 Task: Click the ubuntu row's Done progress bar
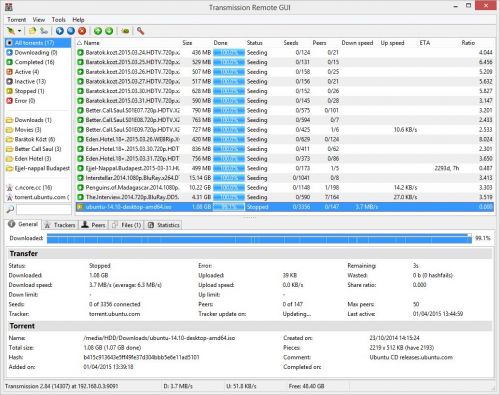(229, 207)
